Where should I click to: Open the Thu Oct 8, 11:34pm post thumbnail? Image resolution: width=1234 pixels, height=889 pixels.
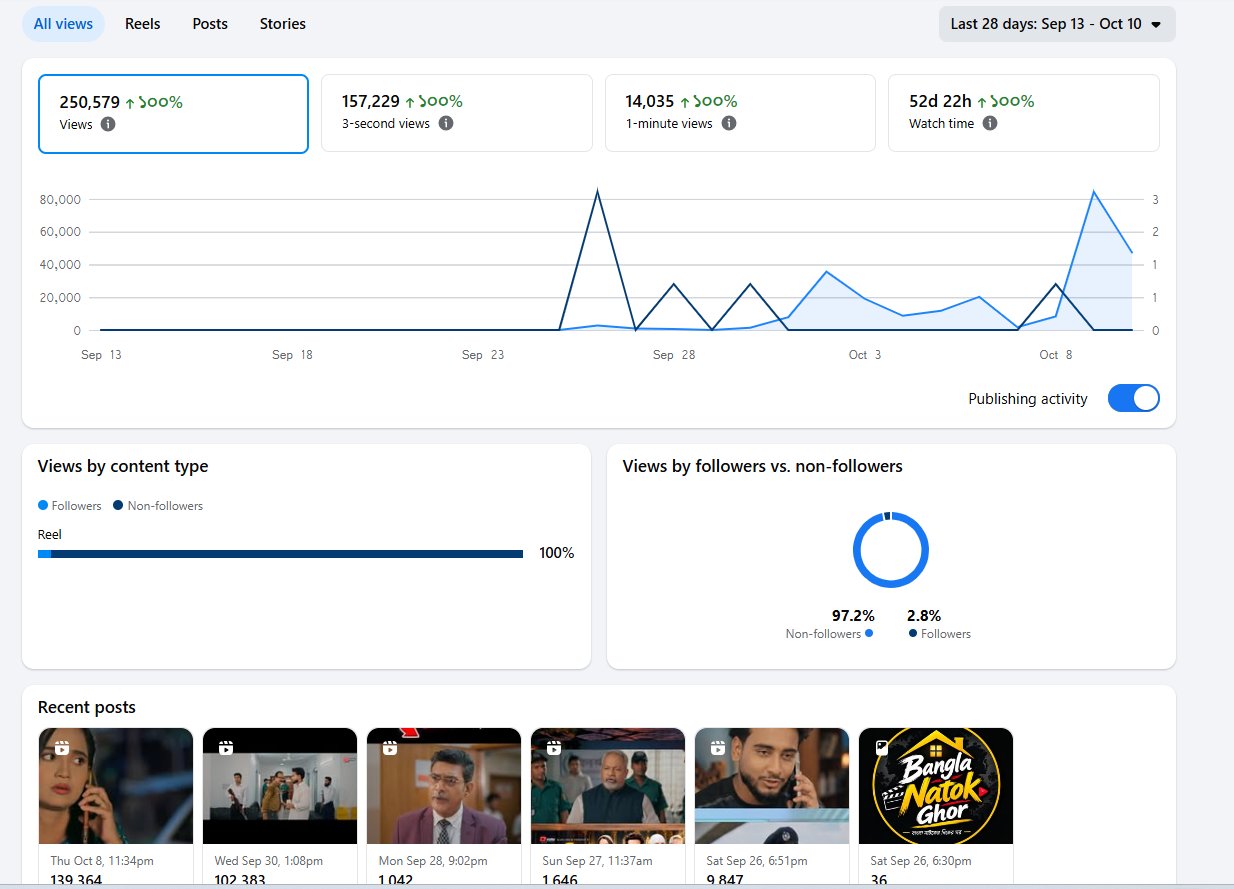[x=116, y=786]
